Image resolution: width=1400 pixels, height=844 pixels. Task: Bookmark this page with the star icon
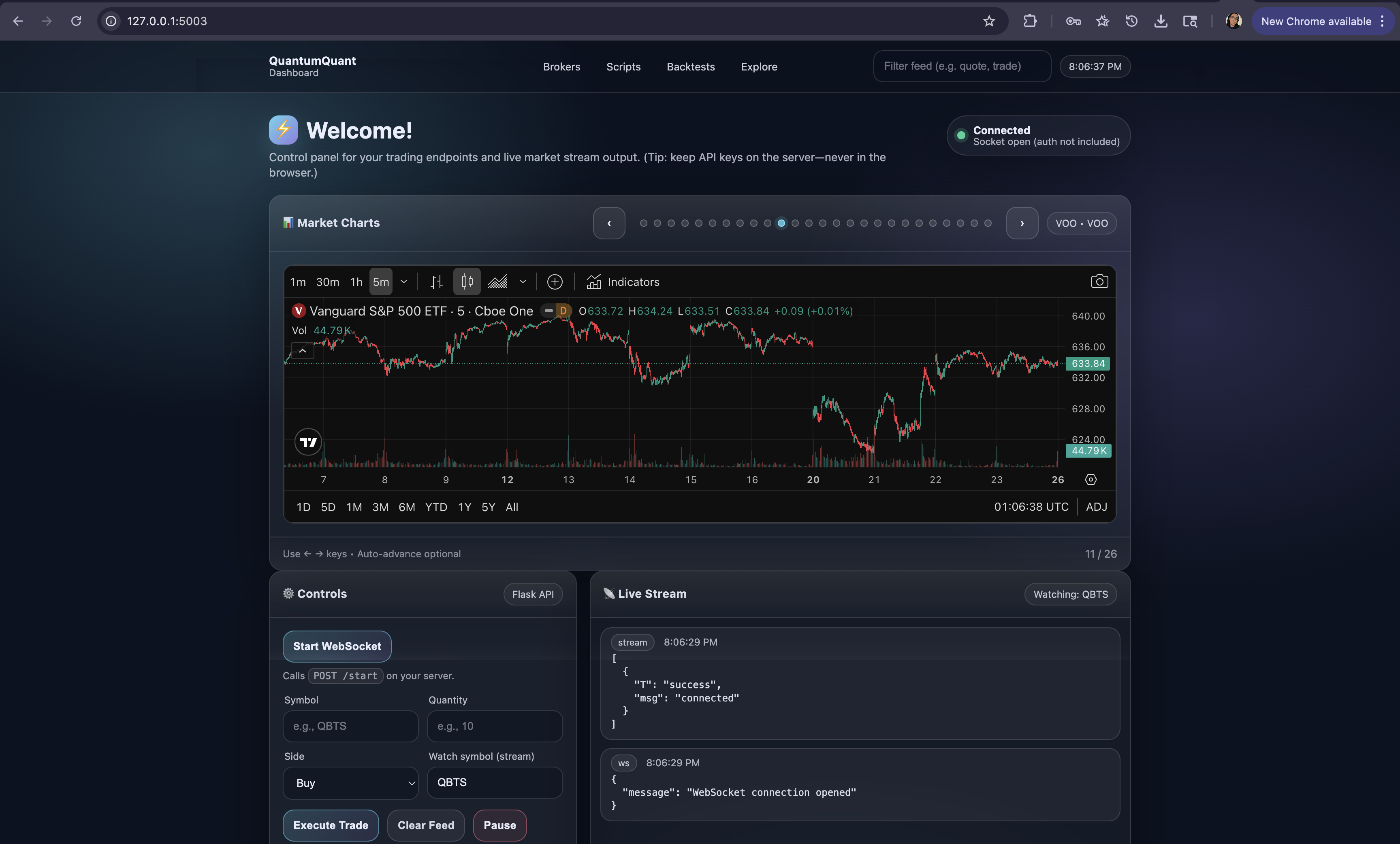pyautogui.click(x=989, y=21)
